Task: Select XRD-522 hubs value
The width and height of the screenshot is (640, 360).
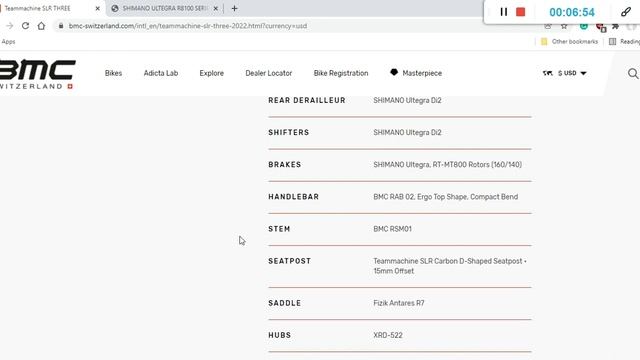Action: click(x=388, y=336)
